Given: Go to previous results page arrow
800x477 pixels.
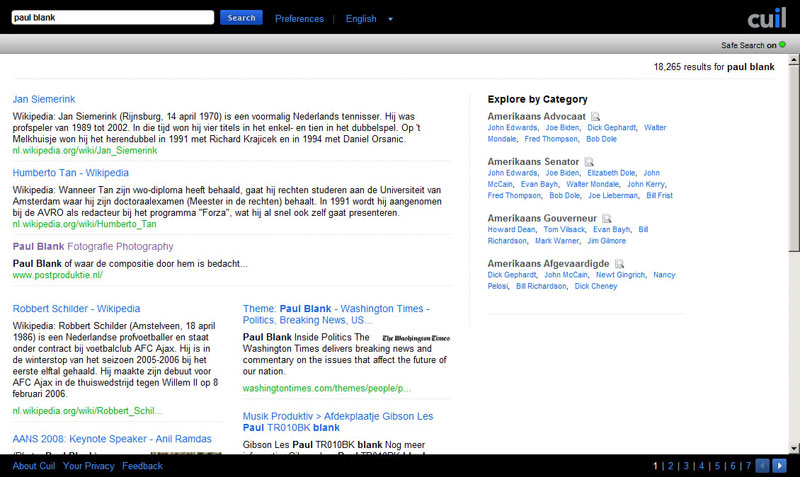Looking at the screenshot, I should (762, 466).
